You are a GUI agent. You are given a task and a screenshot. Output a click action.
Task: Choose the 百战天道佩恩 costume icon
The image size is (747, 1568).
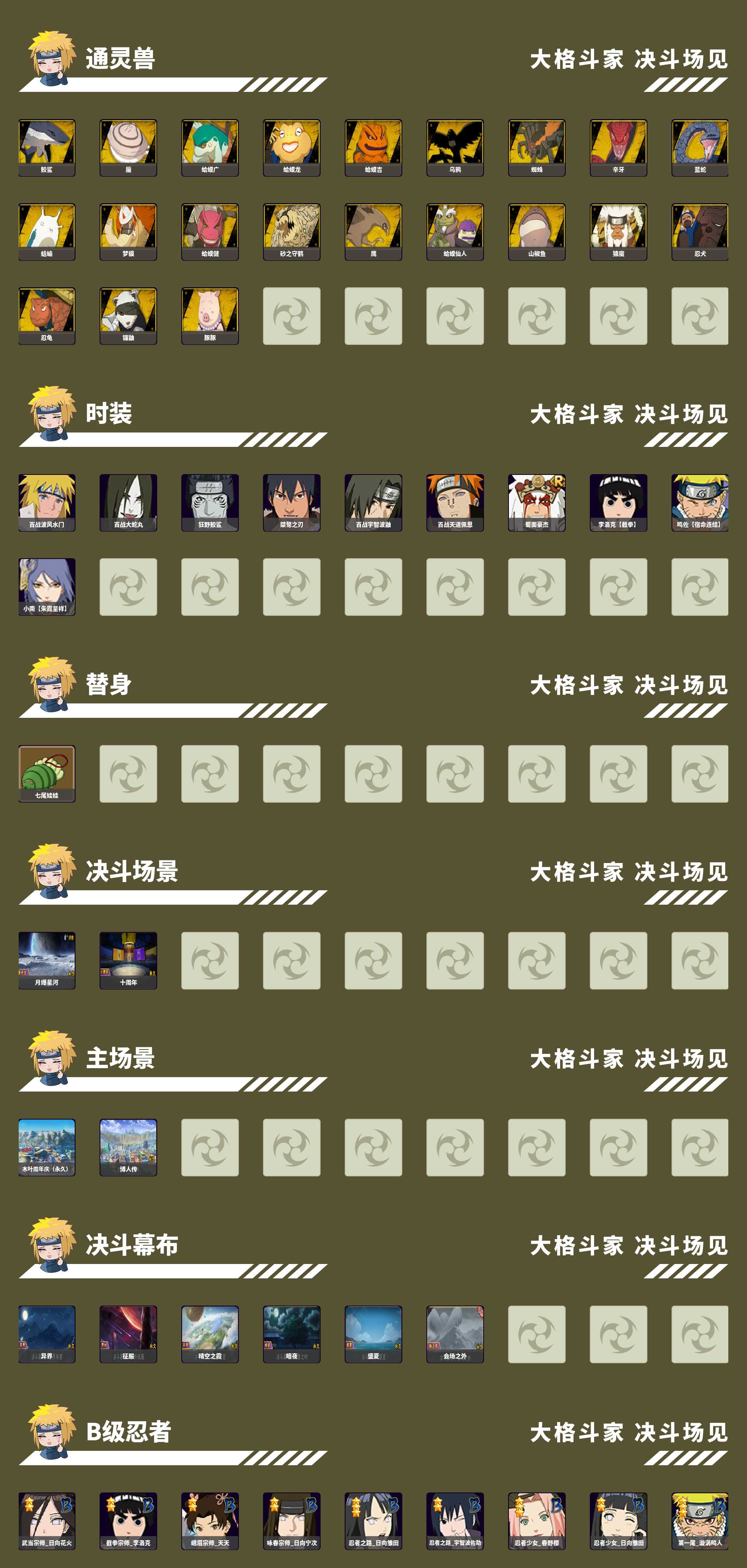tap(455, 503)
